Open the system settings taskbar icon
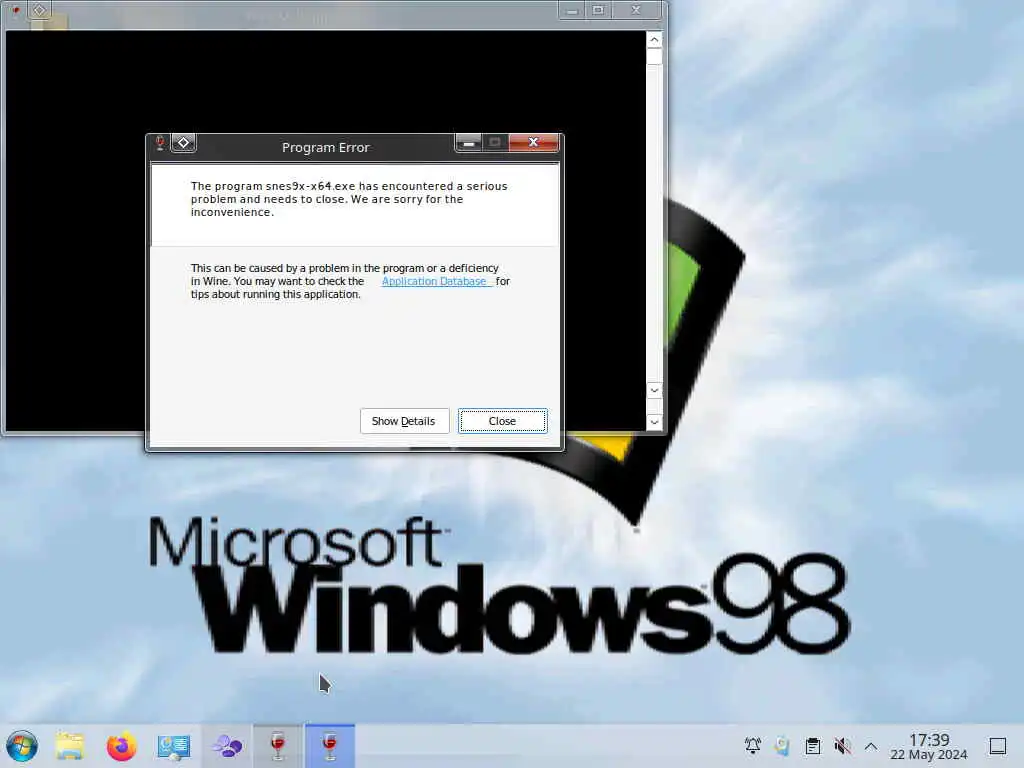The height and width of the screenshot is (768, 1024). tap(174, 746)
